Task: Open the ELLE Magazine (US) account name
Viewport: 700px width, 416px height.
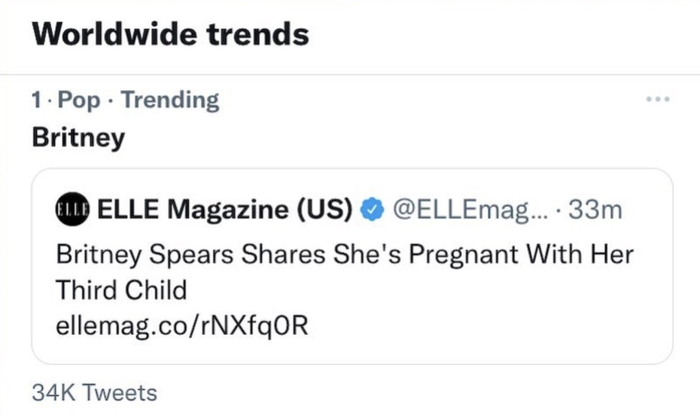Action: coord(224,210)
